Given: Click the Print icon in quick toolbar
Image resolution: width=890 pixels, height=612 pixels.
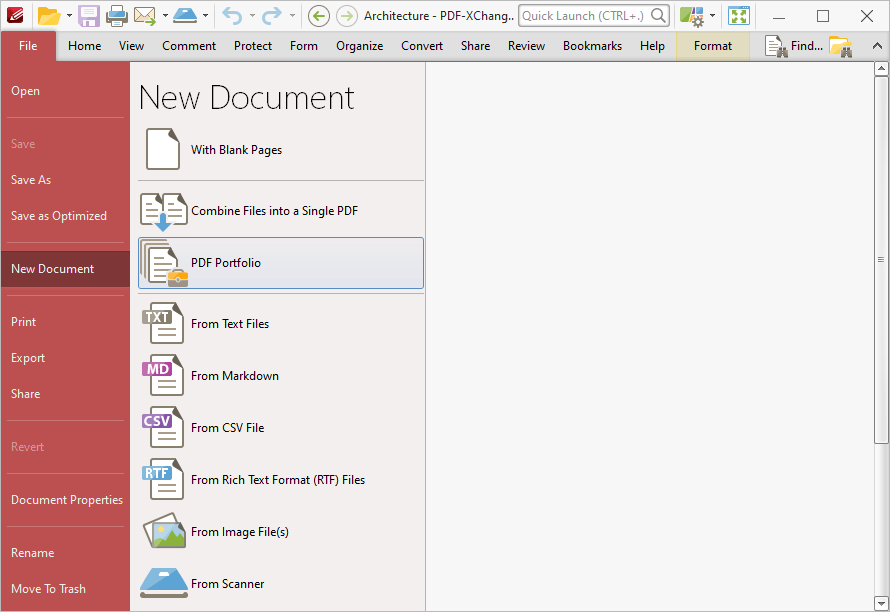Looking at the screenshot, I should click(117, 16).
